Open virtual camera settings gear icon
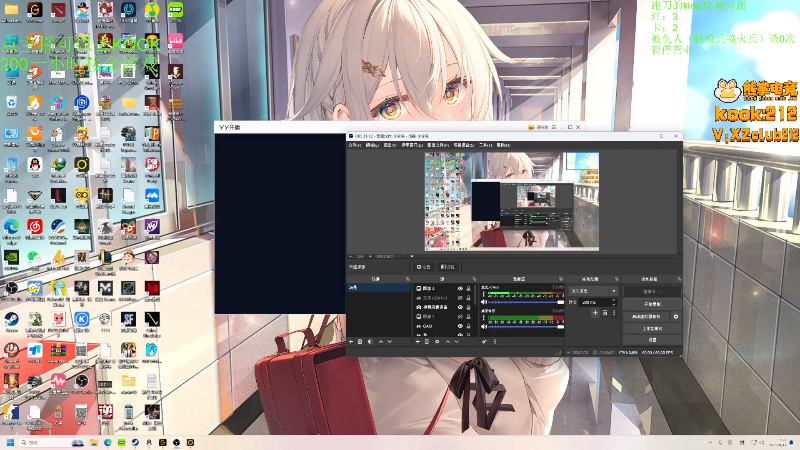800x450 pixels. point(676,316)
